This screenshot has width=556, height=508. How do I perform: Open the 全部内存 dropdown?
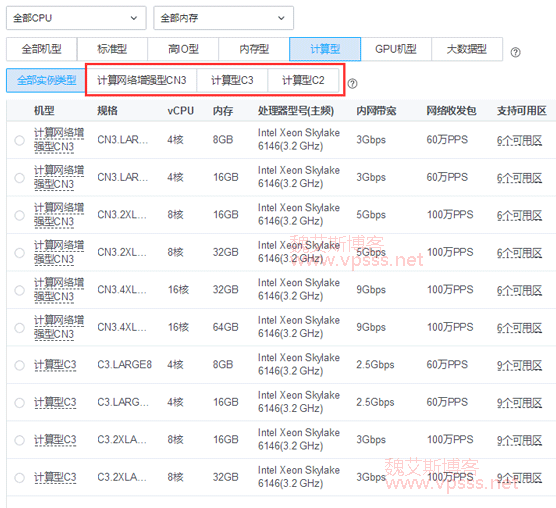[223, 18]
